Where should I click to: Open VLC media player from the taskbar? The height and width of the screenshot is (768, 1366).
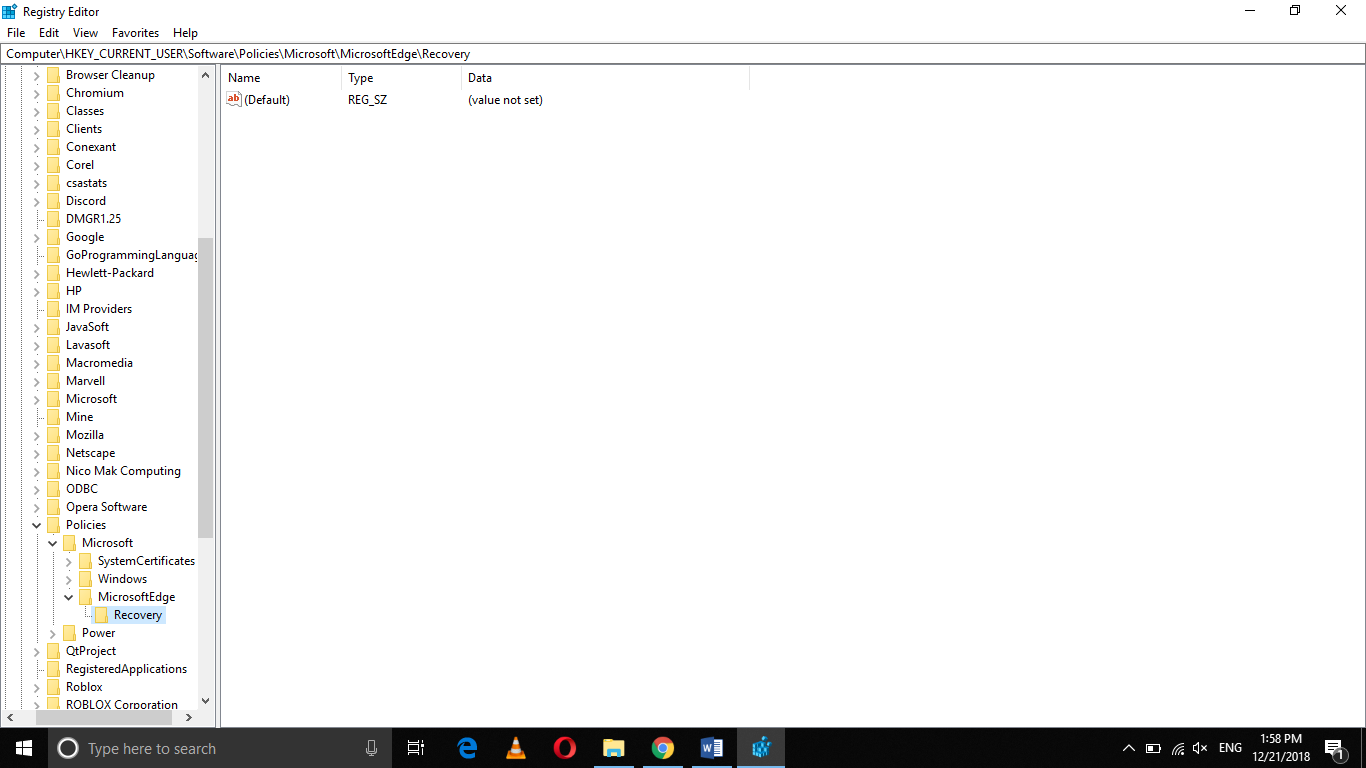(515, 747)
